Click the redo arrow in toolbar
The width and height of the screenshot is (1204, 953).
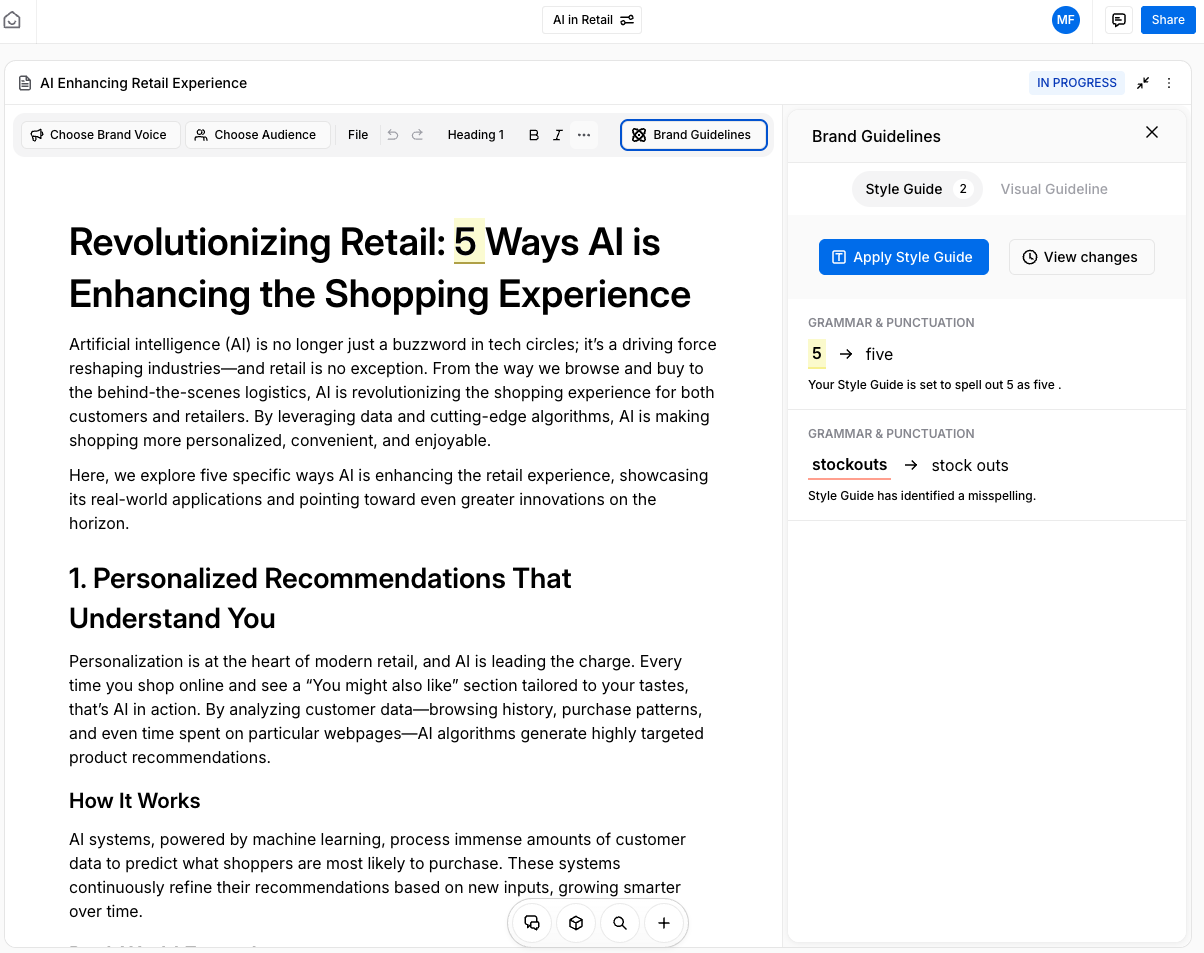click(418, 135)
